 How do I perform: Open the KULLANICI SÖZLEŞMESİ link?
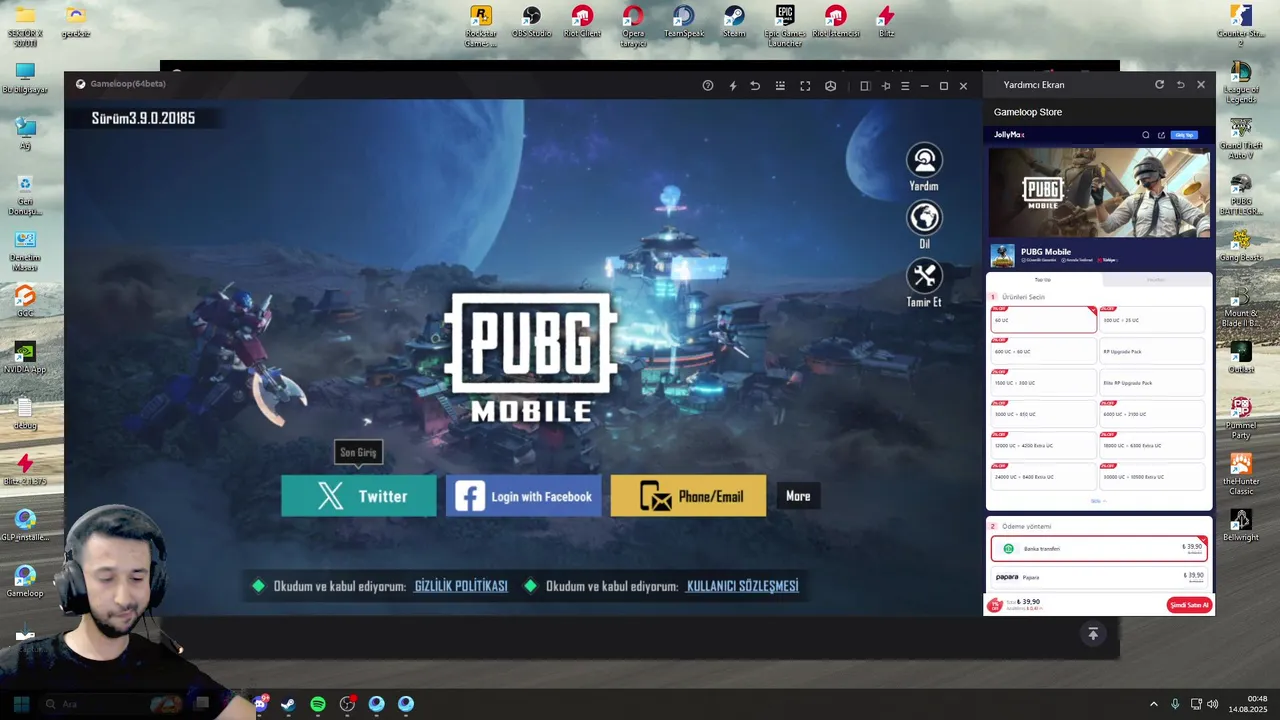[742, 586]
